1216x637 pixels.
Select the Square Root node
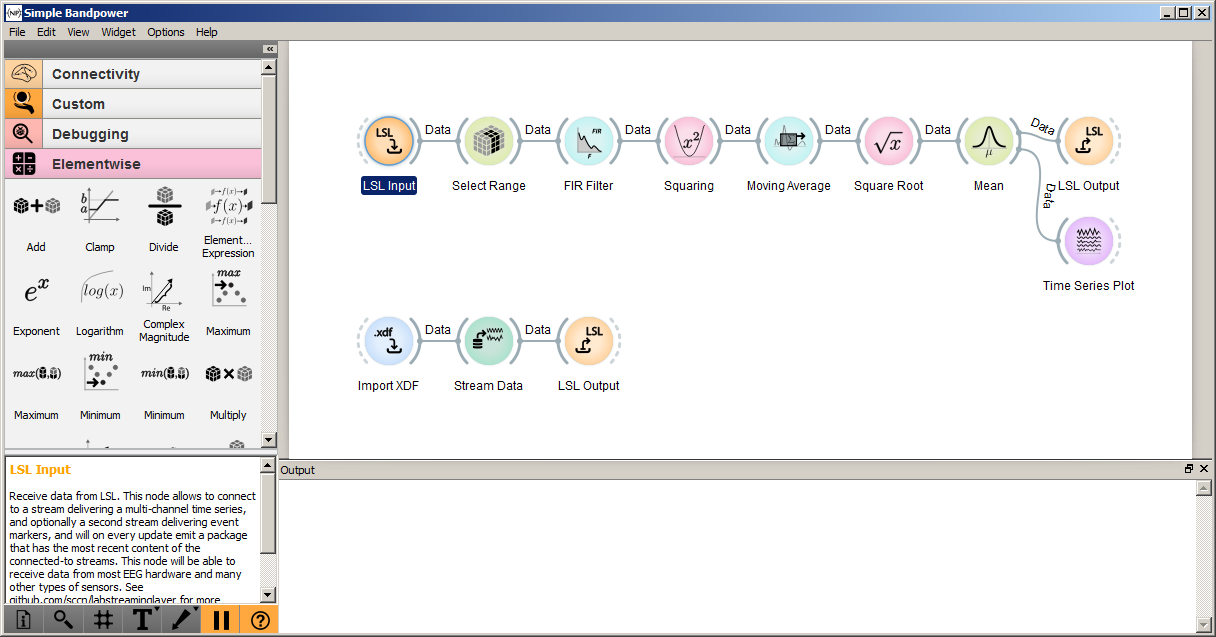pos(888,141)
